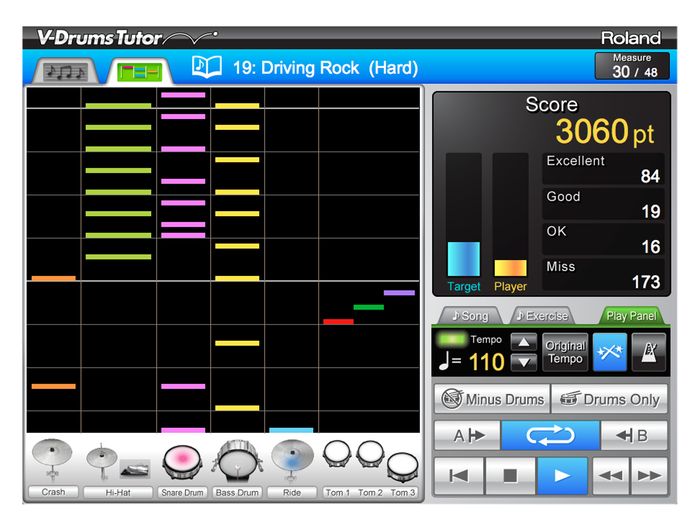Click the Tom 1 drum icon

coord(338,454)
